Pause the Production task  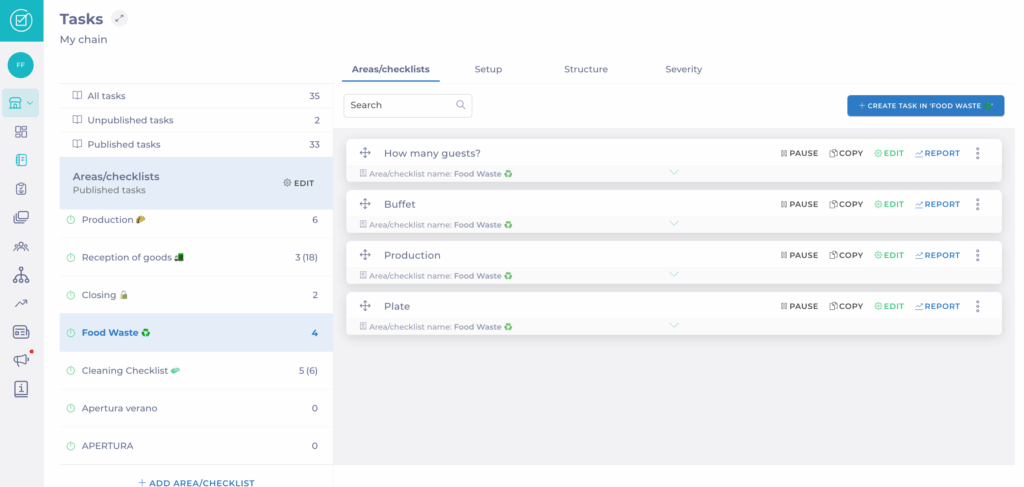coord(798,255)
